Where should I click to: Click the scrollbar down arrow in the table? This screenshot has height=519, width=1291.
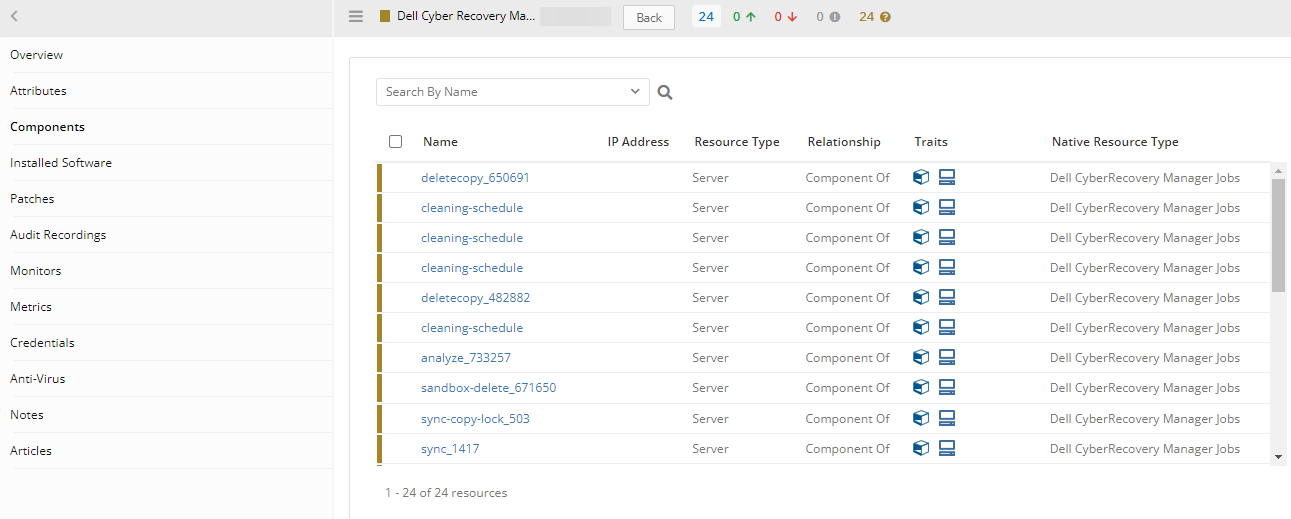tap(1278, 457)
